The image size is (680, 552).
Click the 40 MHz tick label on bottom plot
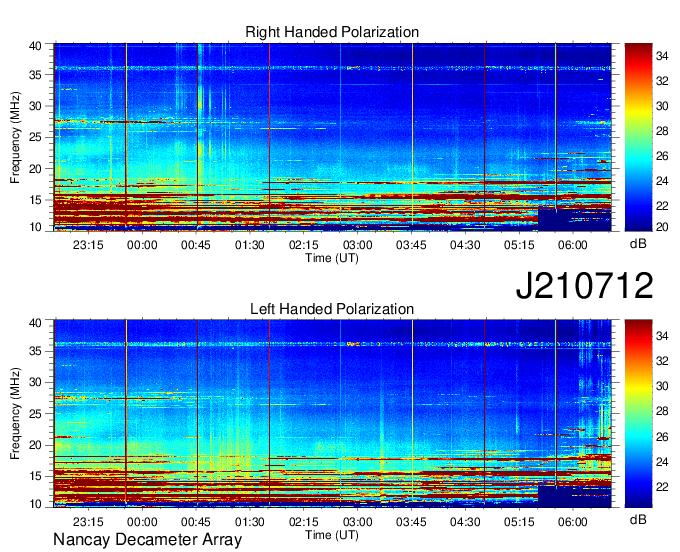click(x=35, y=323)
